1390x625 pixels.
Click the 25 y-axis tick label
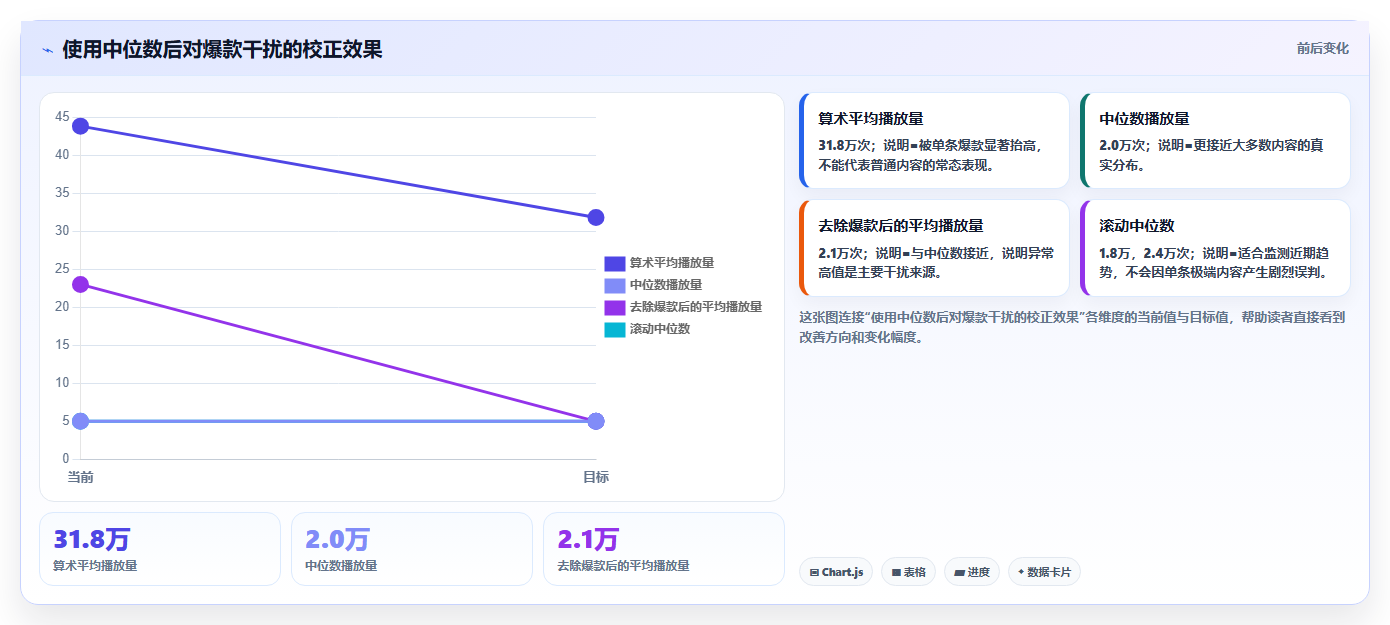tap(63, 269)
